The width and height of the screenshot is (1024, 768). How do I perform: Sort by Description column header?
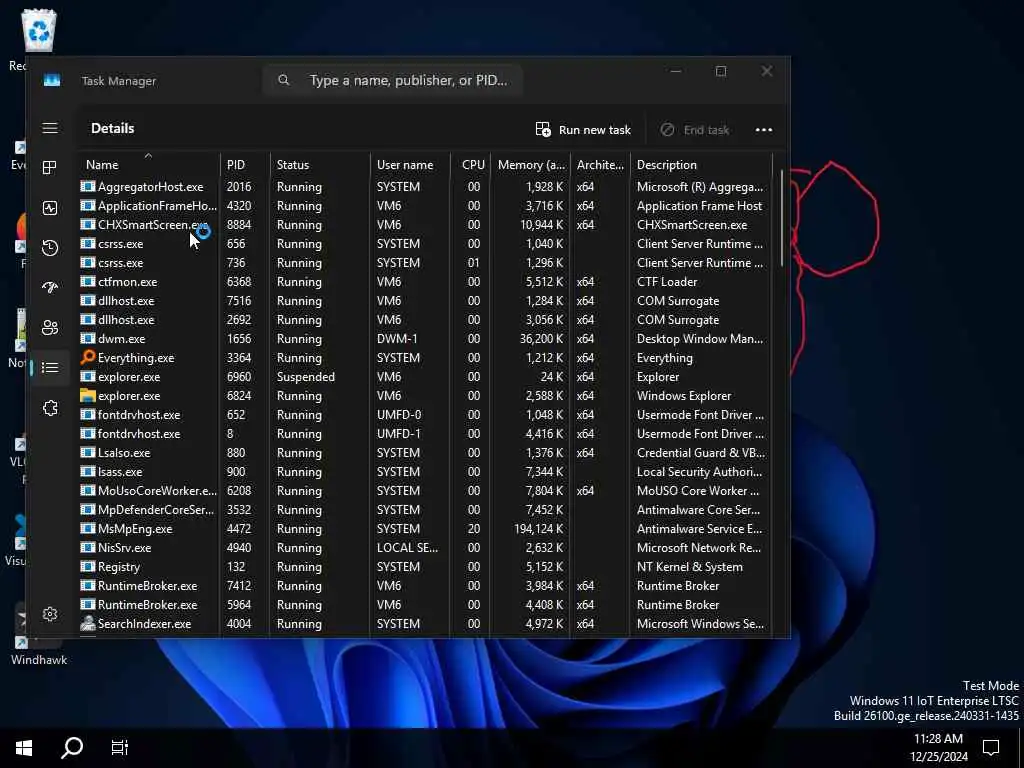(x=701, y=164)
